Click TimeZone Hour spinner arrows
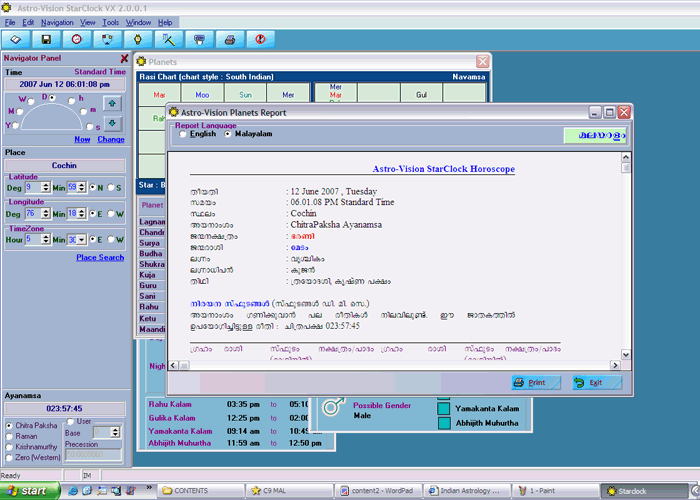The height and width of the screenshot is (500, 700). point(46,240)
